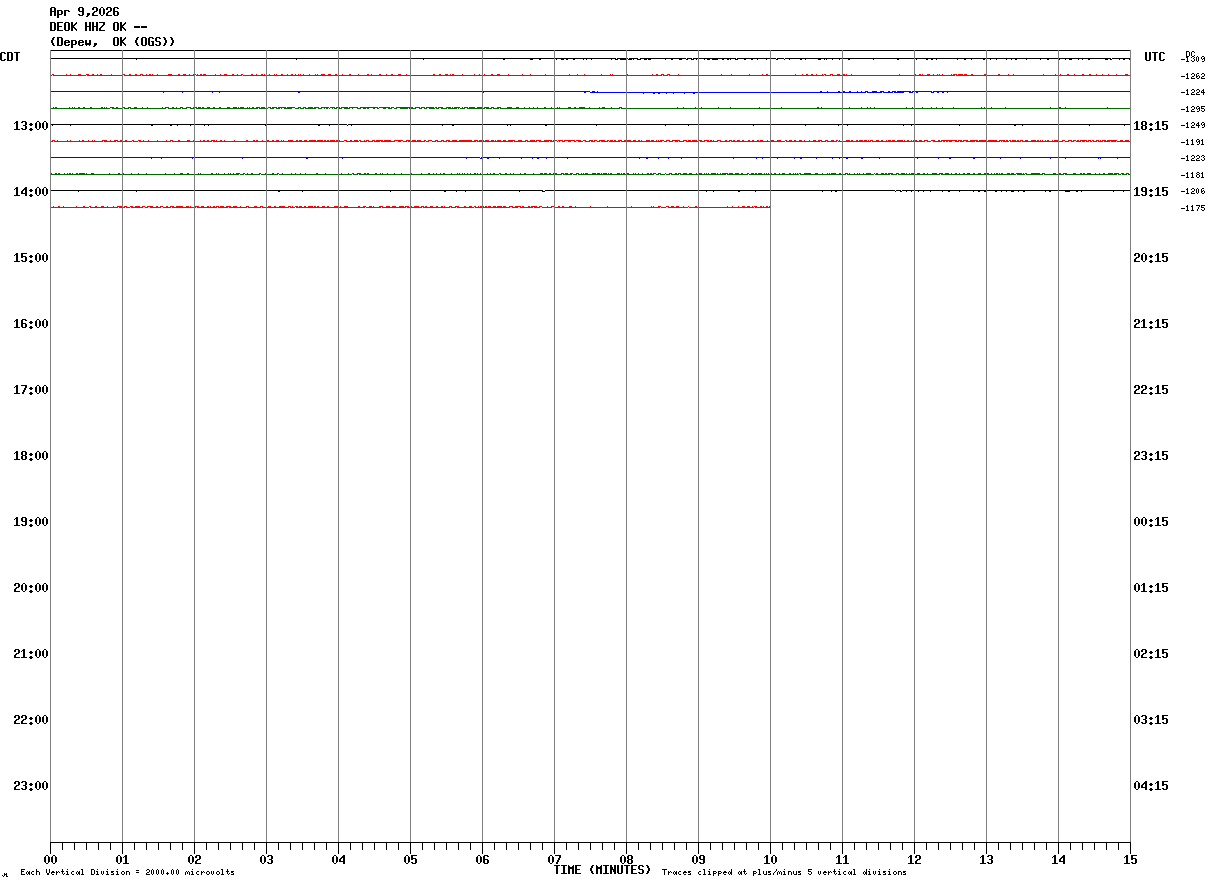The width and height of the screenshot is (1210, 886).
Task: Click the "01" minute axis label
Action: click(122, 859)
